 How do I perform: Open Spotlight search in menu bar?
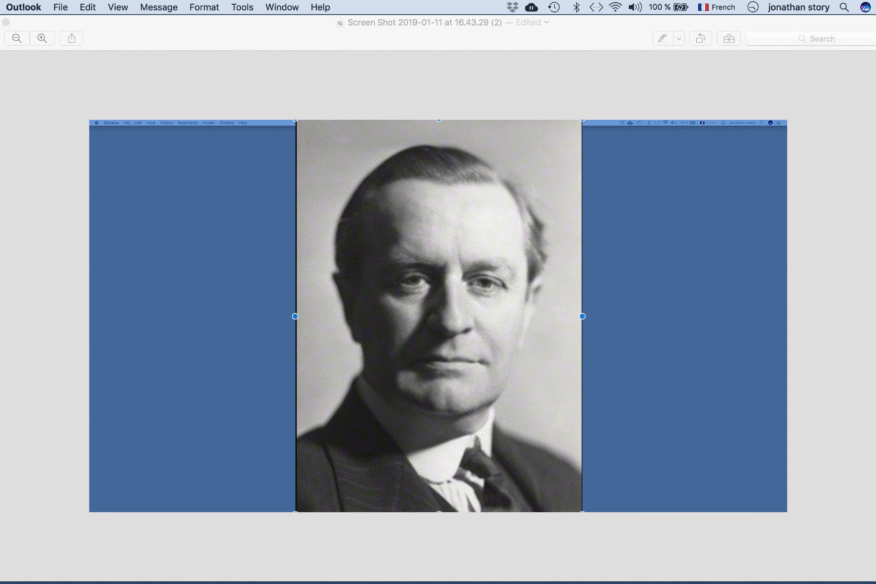tap(844, 7)
